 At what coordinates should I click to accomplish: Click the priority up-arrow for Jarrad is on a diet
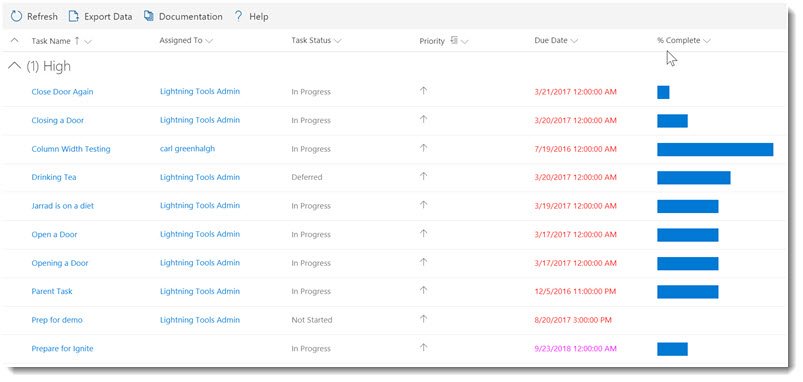tap(423, 205)
